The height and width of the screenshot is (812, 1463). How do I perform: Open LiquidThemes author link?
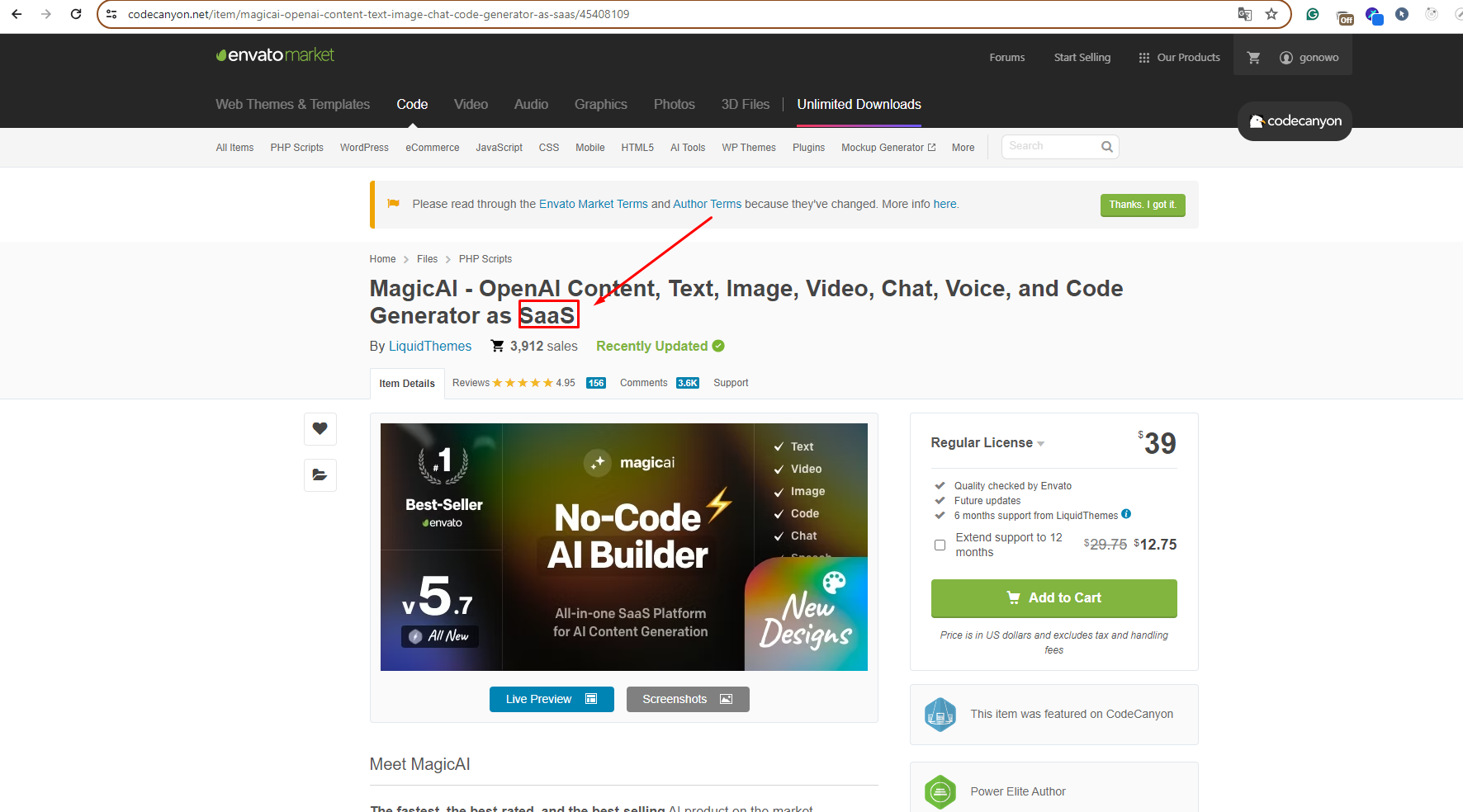click(x=430, y=346)
